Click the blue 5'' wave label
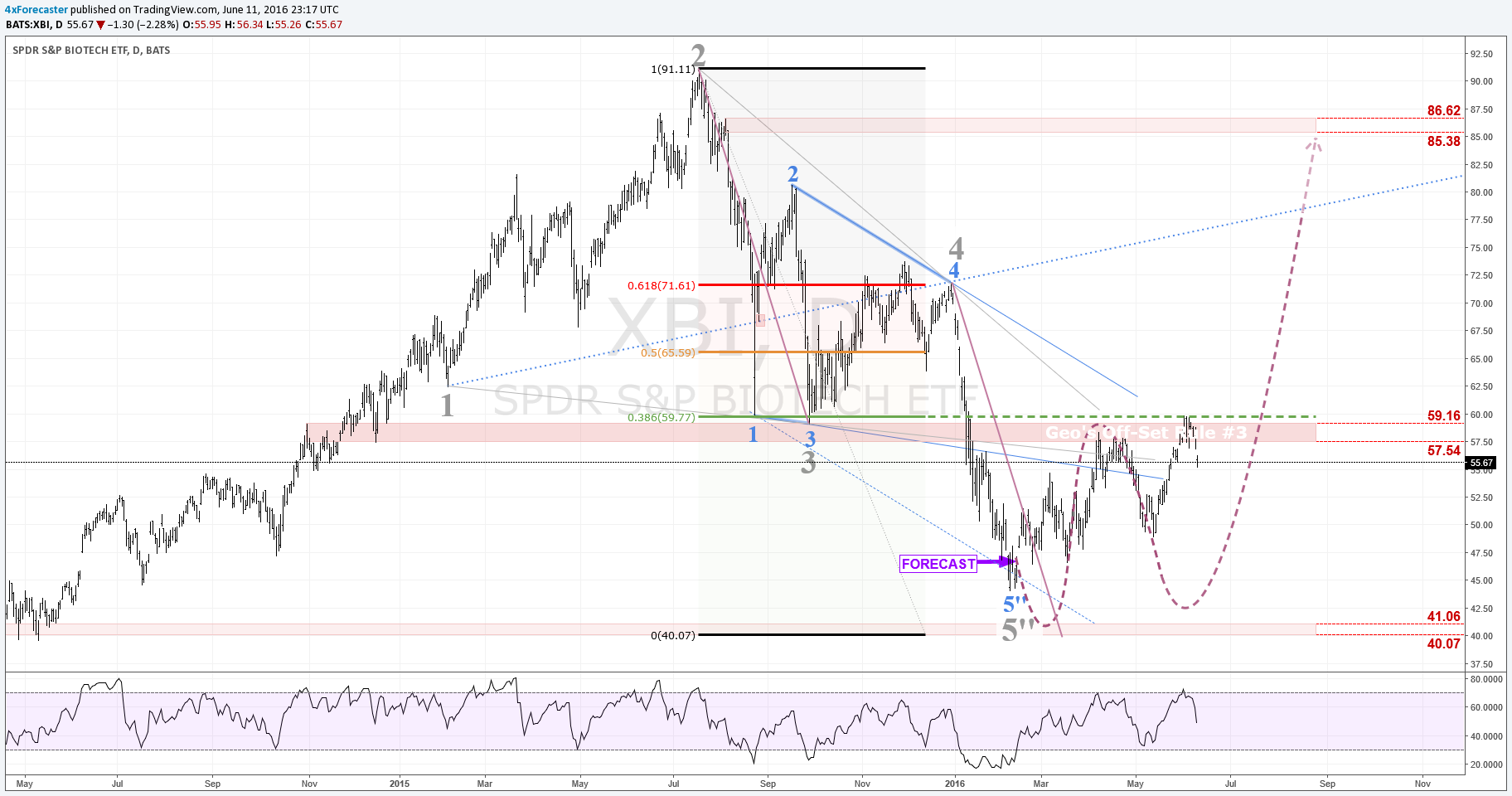Image resolution: width=1512 pixels, height=796 pixels. coord(1015,604)
